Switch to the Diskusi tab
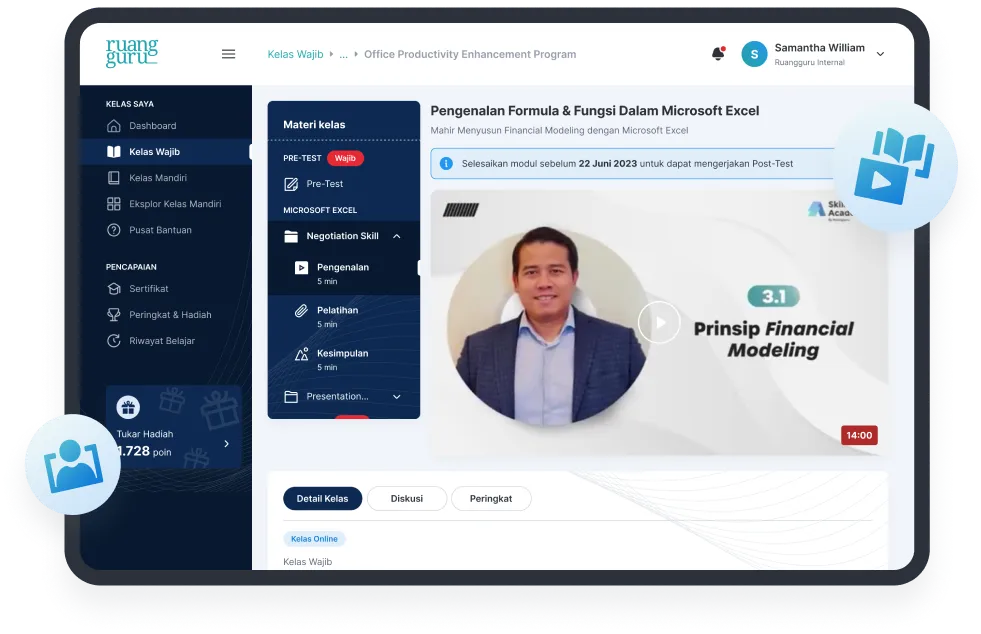 [407, 499]
